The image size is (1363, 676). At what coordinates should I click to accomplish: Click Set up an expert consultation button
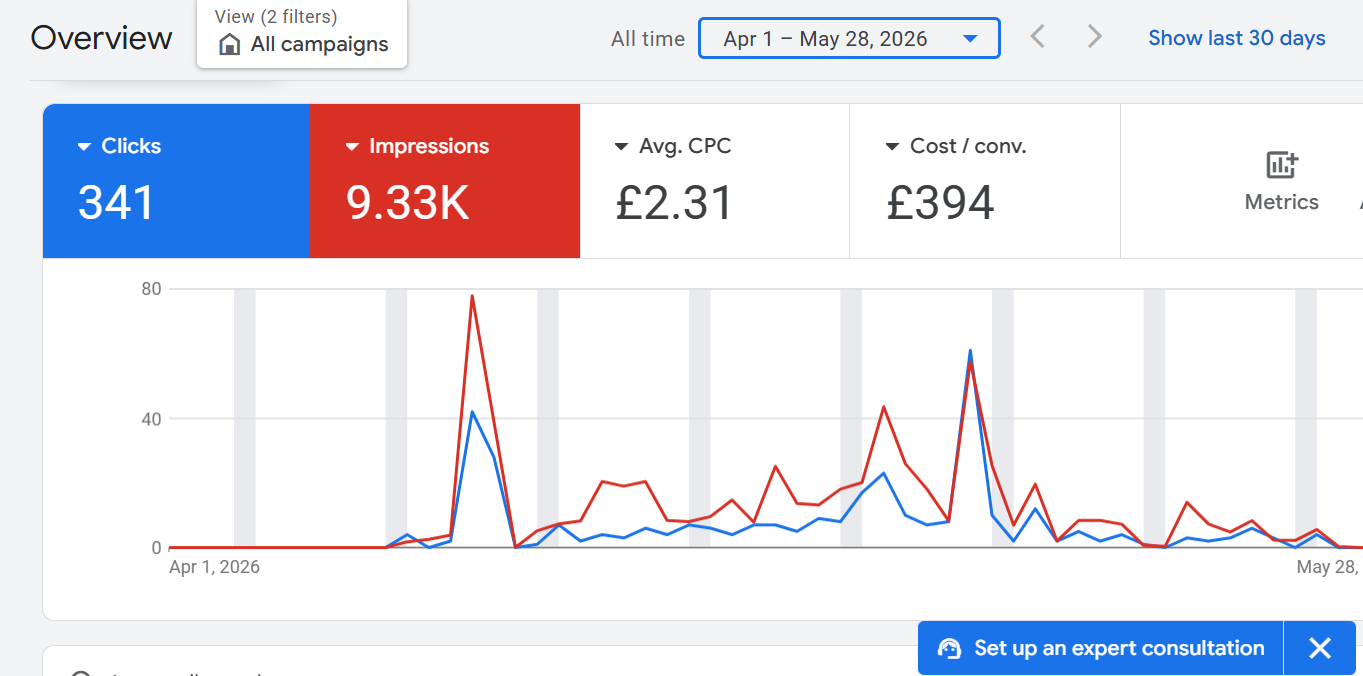point(1100,648)
